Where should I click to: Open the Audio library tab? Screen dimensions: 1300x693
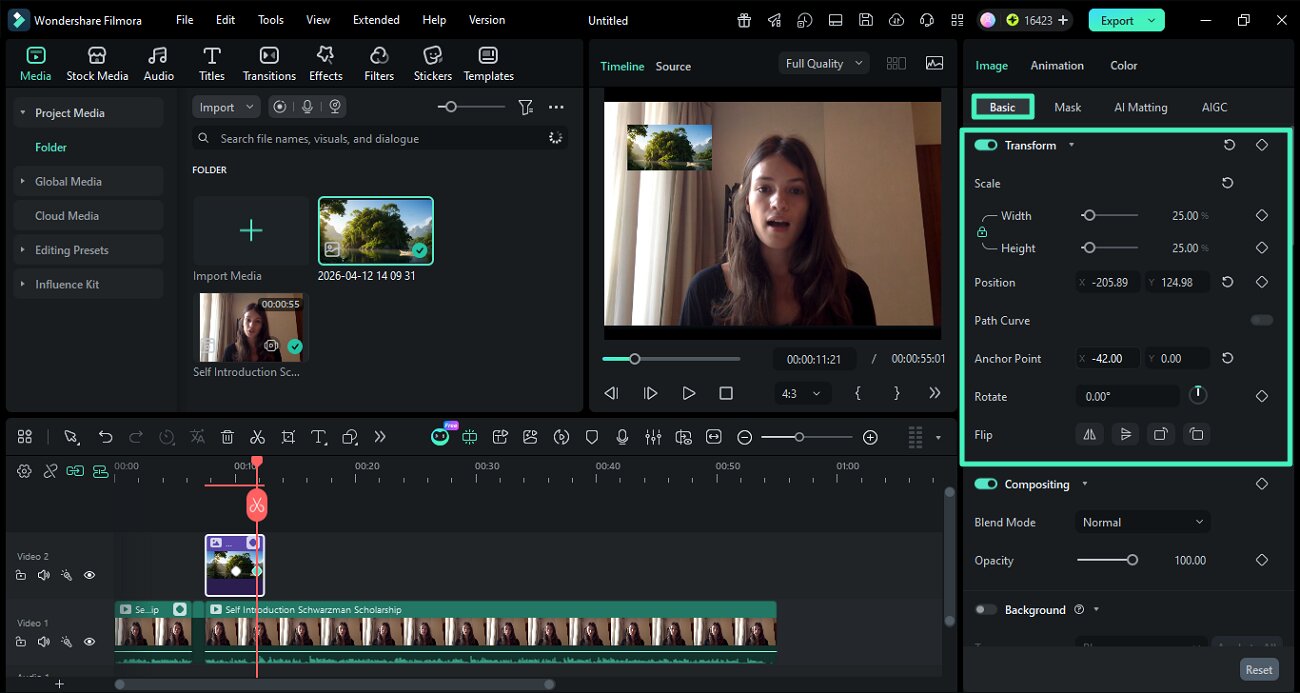pos(158,64)
